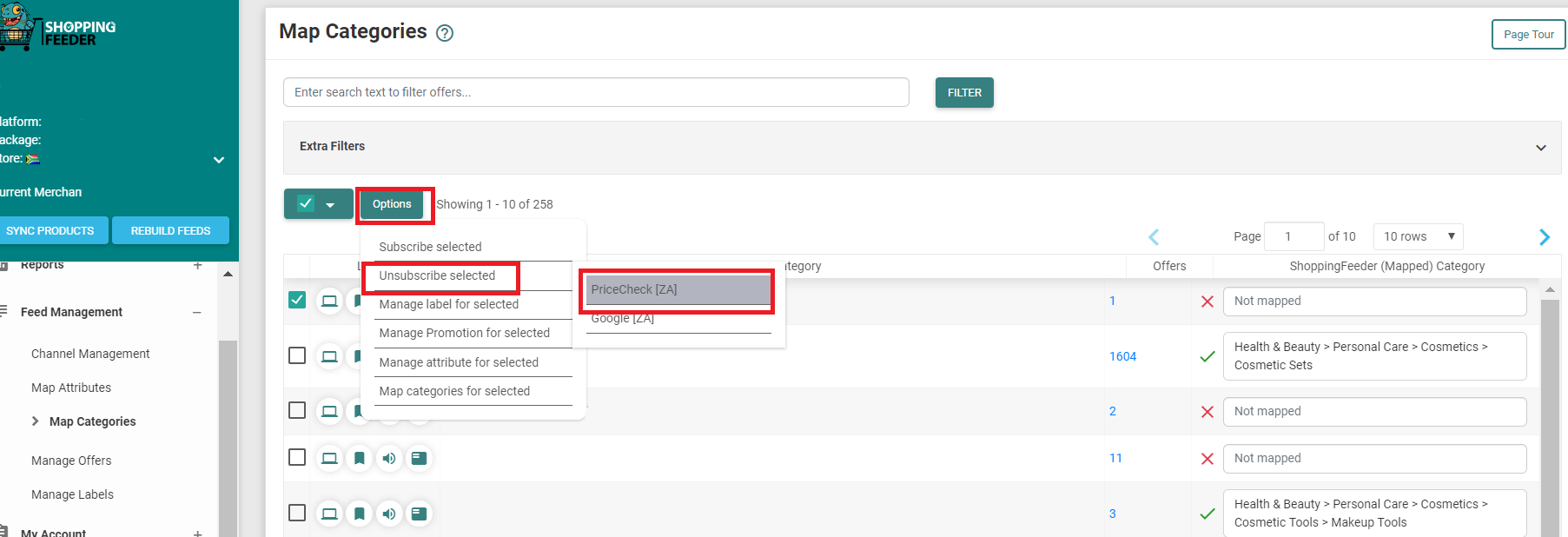Click the Cosmetic Sets mapped category field

tap(1374, 356)
